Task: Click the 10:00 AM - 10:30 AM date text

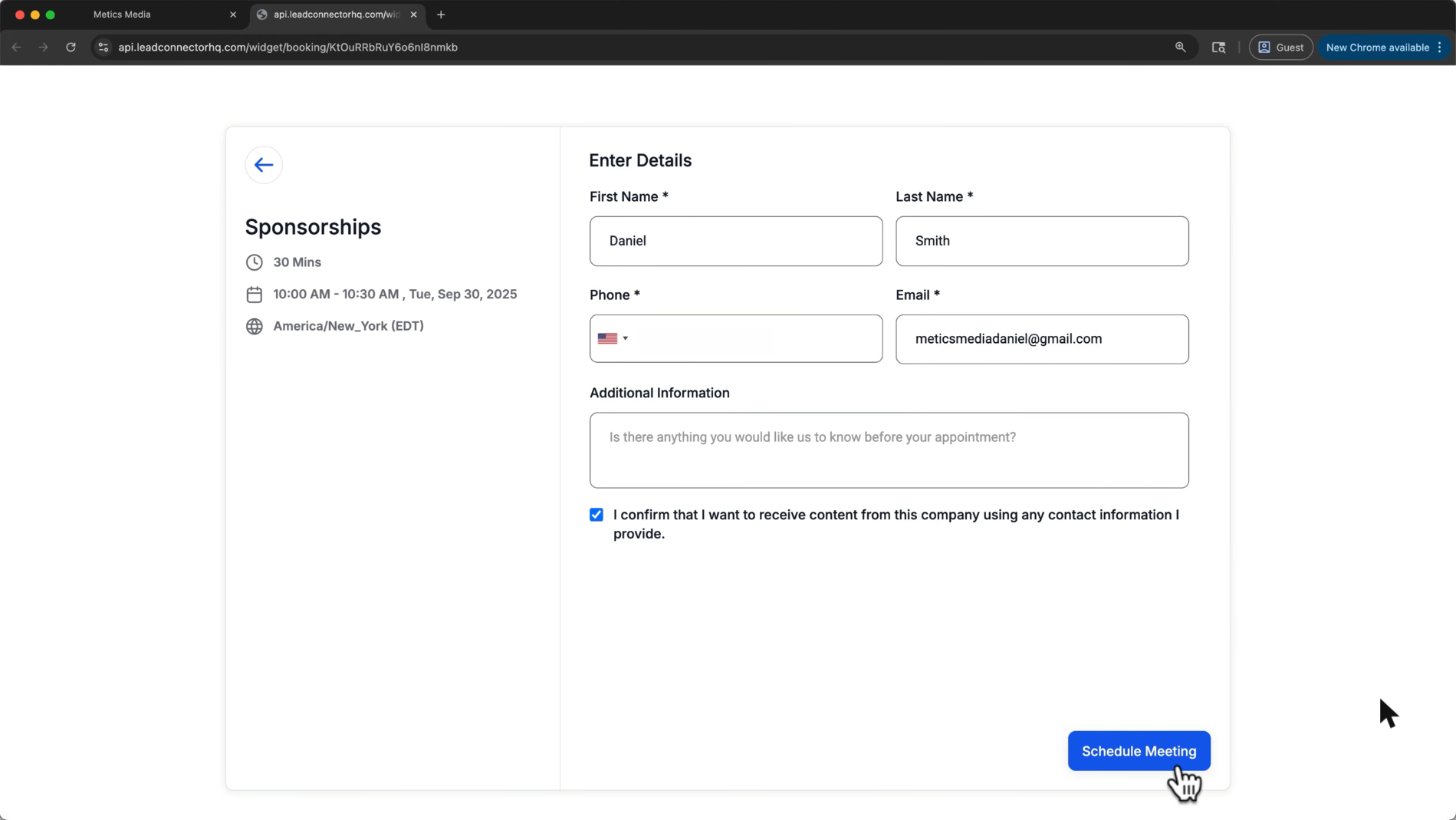Action: (x=395, y=294)
